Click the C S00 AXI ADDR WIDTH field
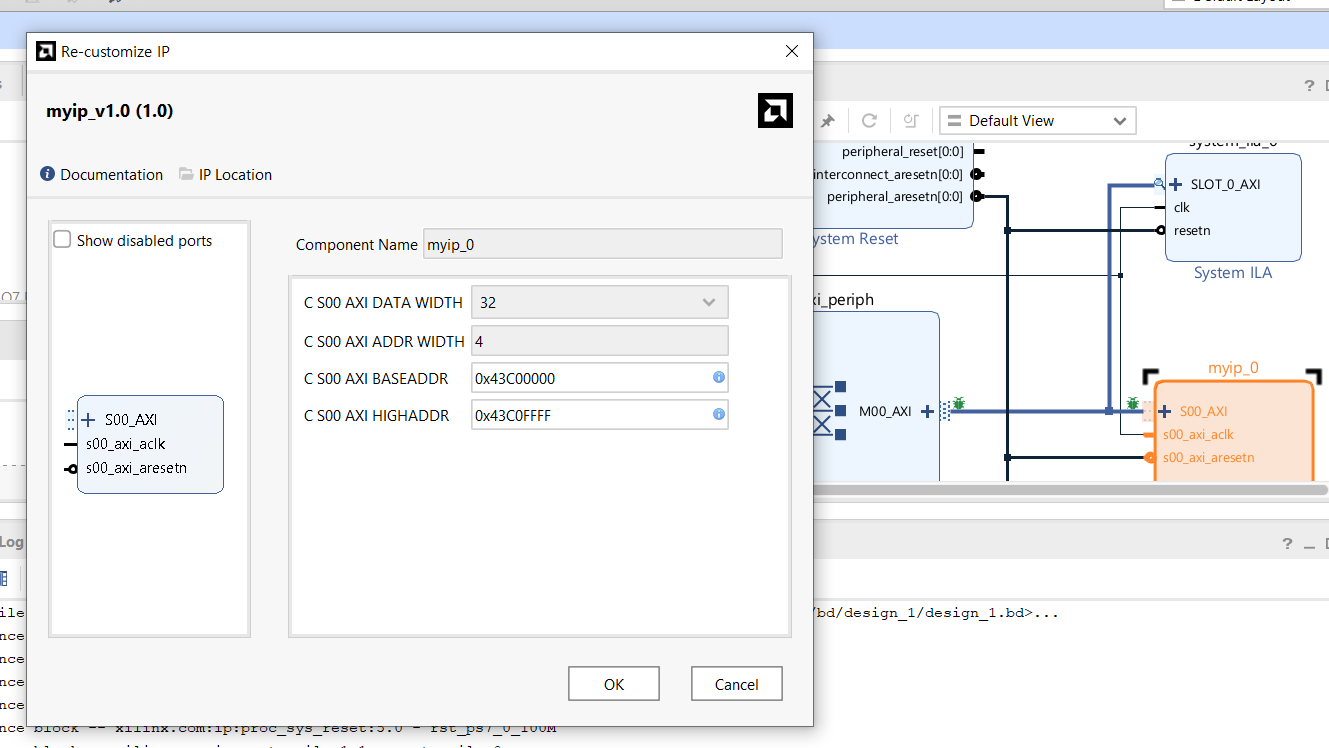The height and width of the screenshot is (748, 1329). point(600,341)
